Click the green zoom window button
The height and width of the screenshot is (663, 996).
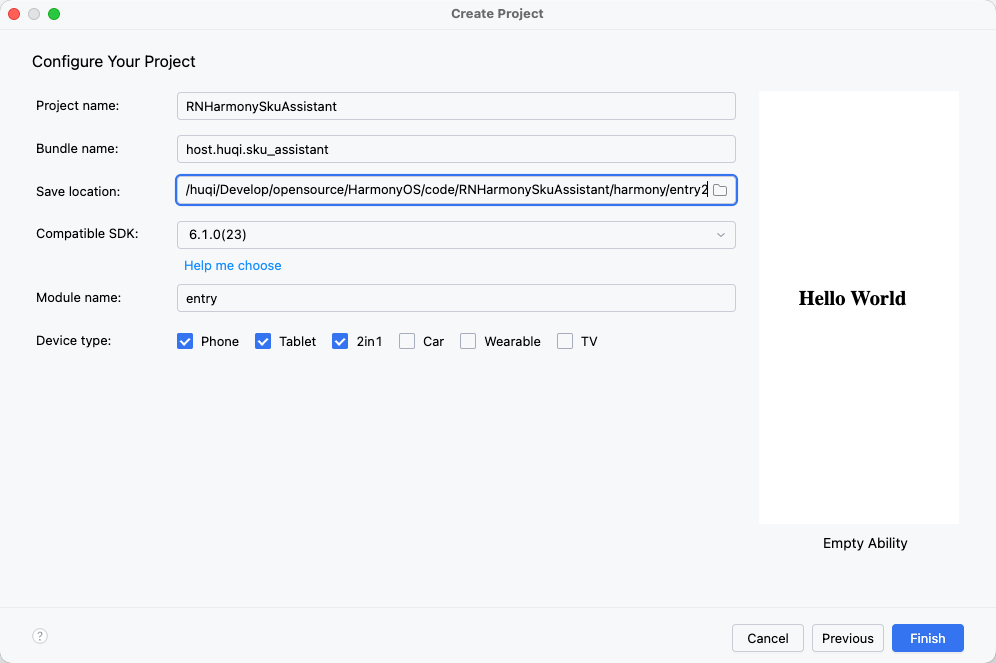(x=54, y=14)
